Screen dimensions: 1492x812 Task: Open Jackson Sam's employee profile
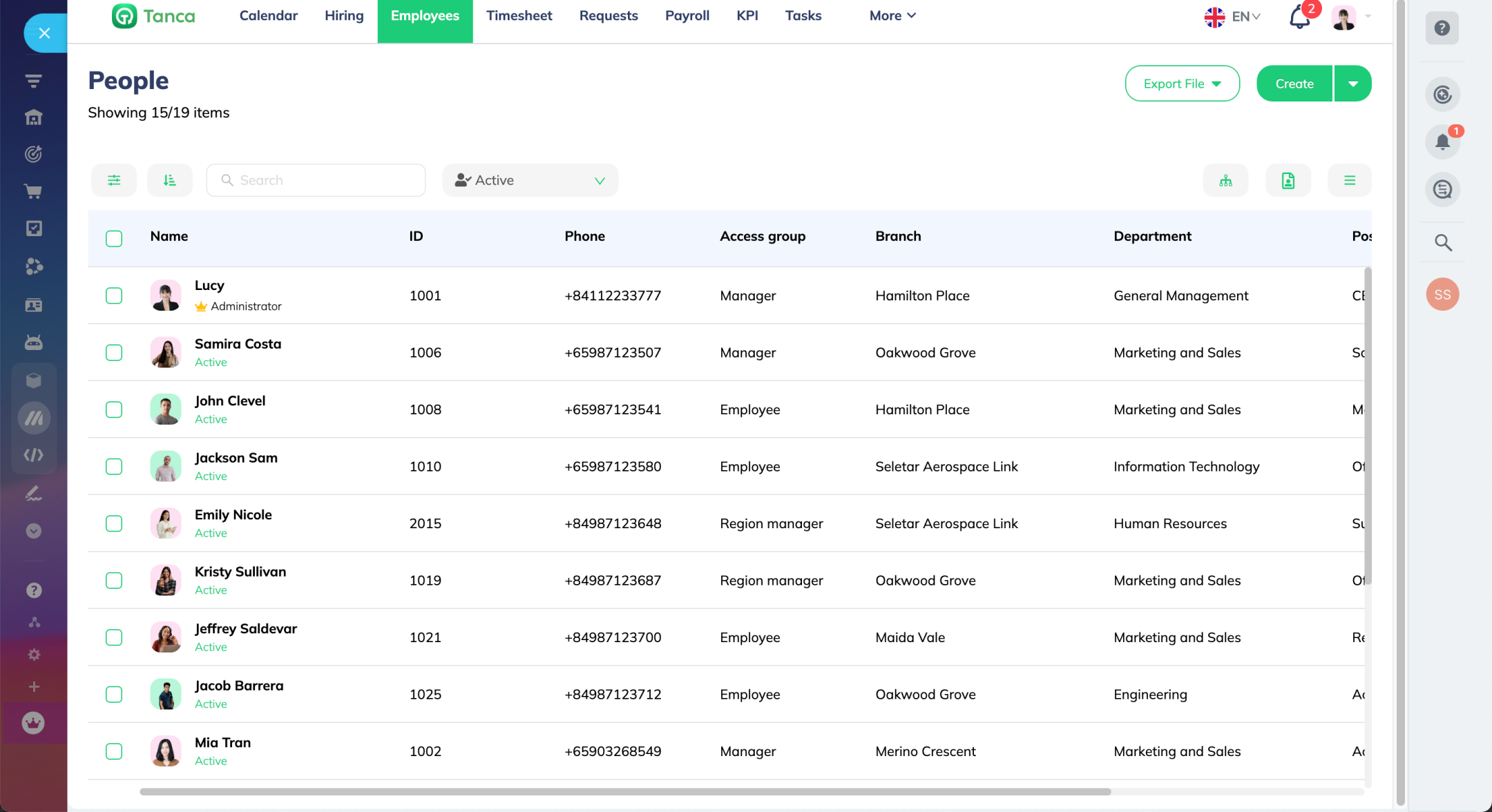[236, 458]
